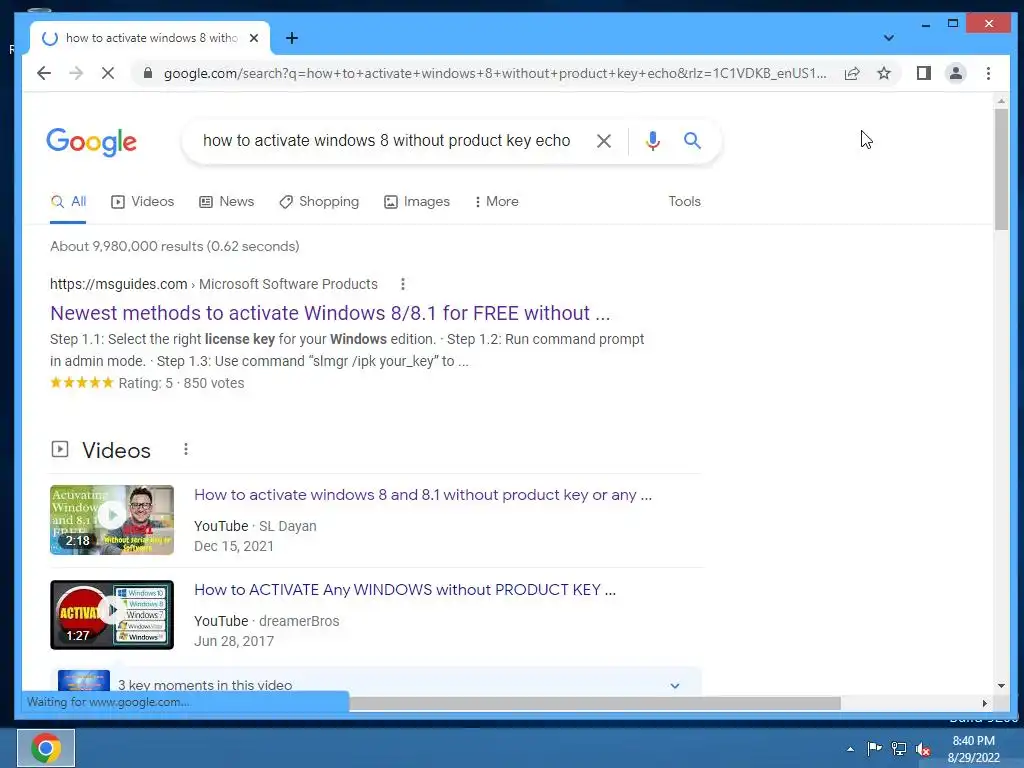
Task: Click 'Rating: 5 · 850 votes' text
Action: click(181, 383)
